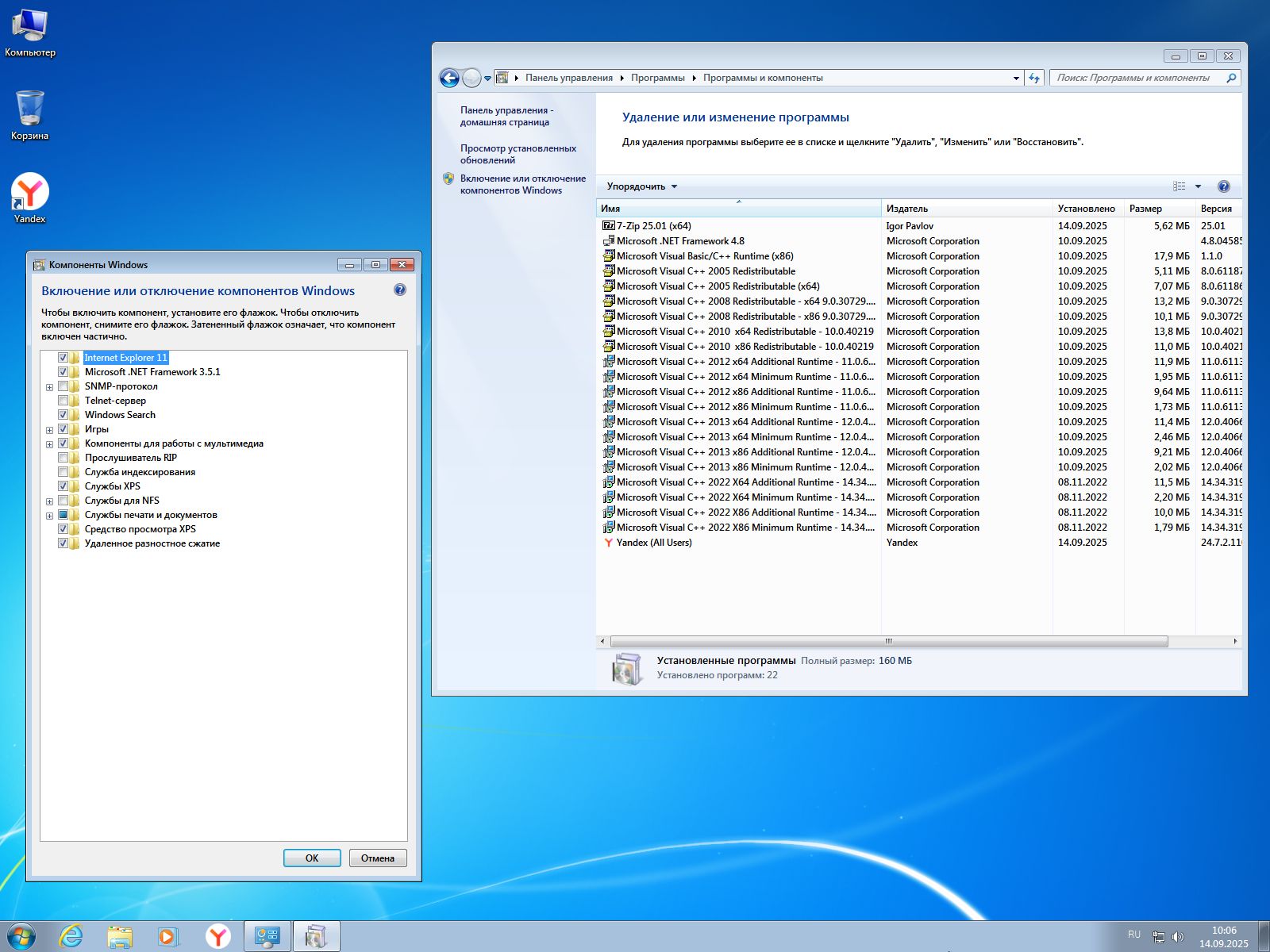Enable Служба индексирования checkbox
This screenshot has width=1270, height=952.
coord(63,472)
